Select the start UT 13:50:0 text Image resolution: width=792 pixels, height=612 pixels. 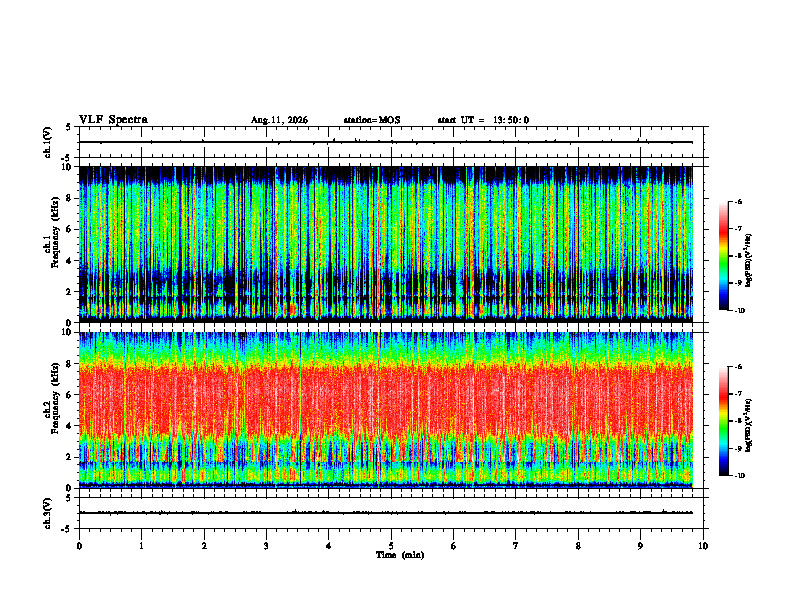483,120
